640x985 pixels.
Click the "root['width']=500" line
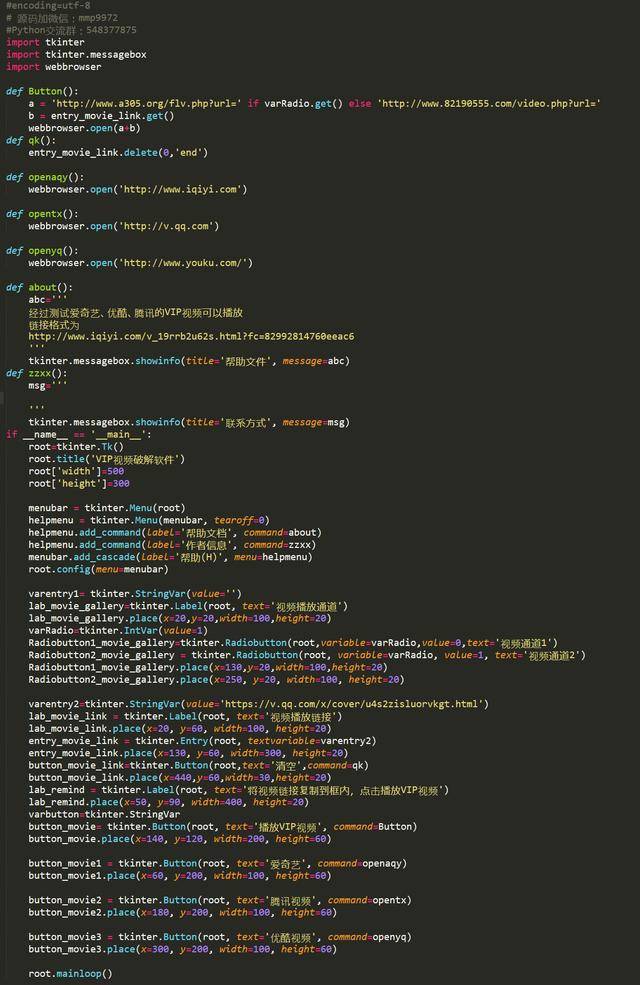coord(76,471)
